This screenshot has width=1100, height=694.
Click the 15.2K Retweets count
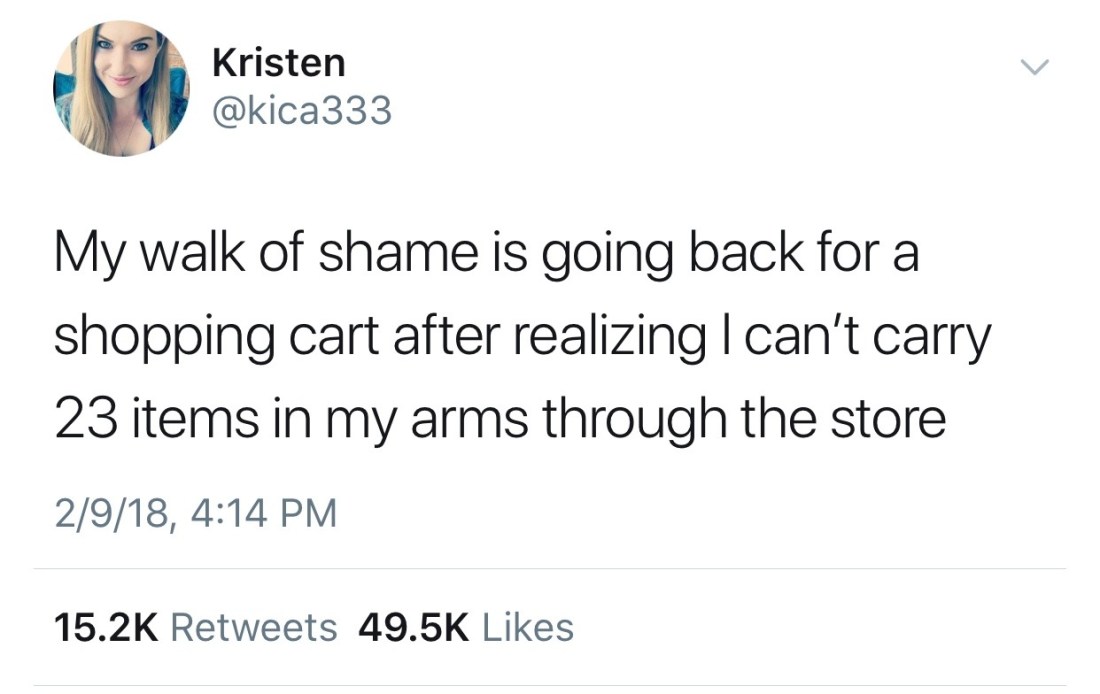pyautogui.click(x=195, y=627)
